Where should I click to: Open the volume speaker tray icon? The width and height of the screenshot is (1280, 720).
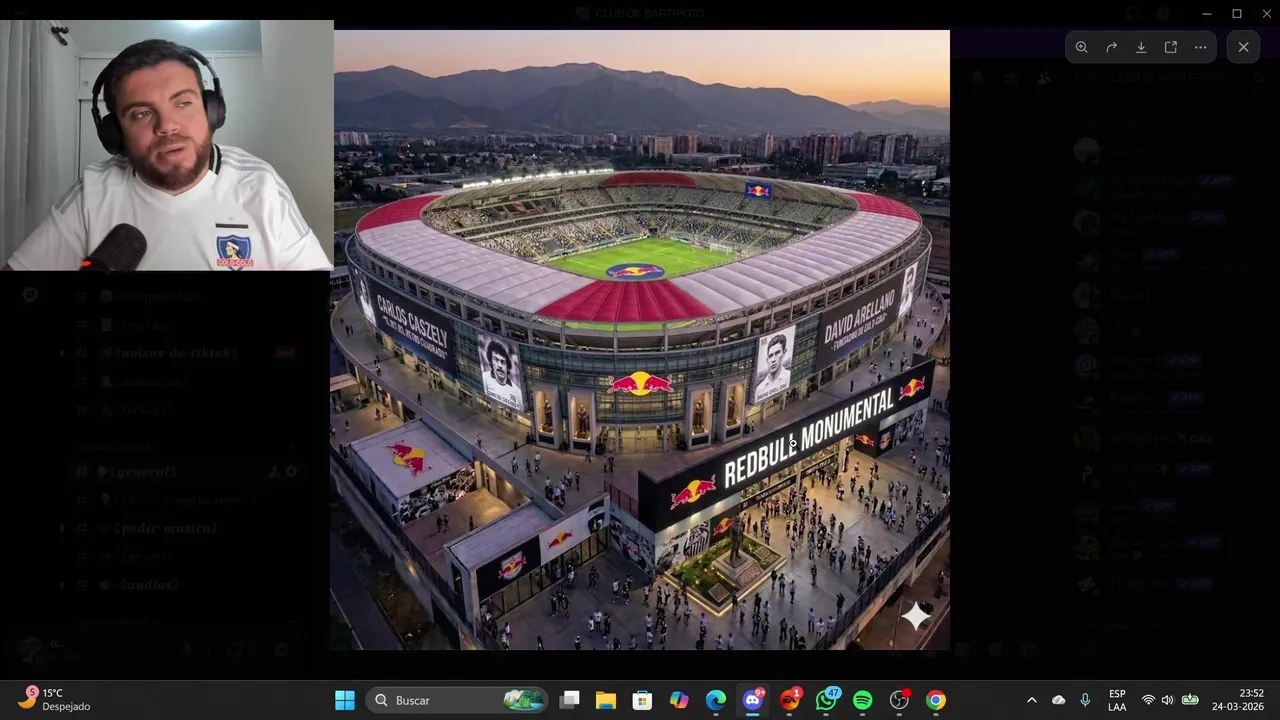(1167, 700)
